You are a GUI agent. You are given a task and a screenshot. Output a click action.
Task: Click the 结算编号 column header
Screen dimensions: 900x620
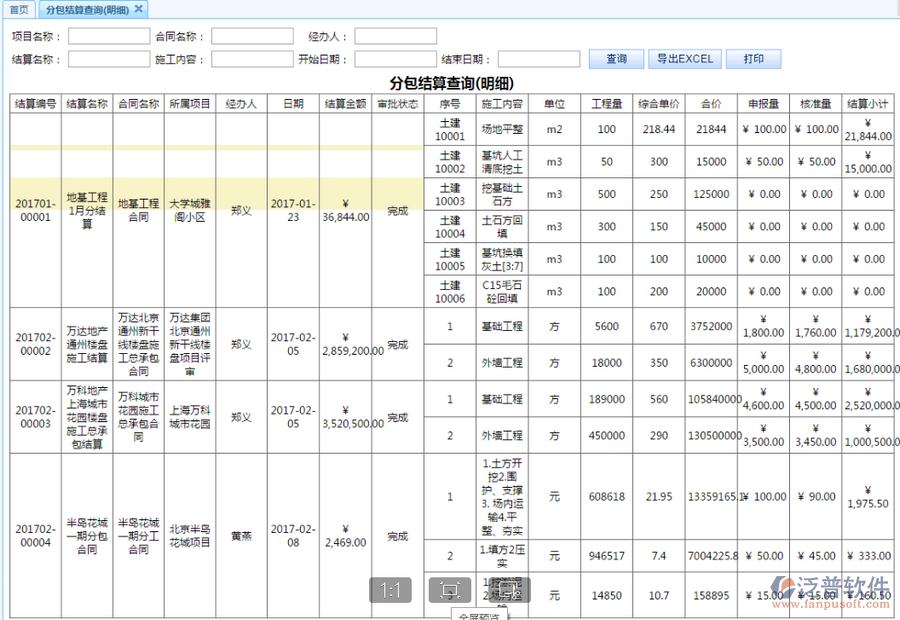point(35,104)
